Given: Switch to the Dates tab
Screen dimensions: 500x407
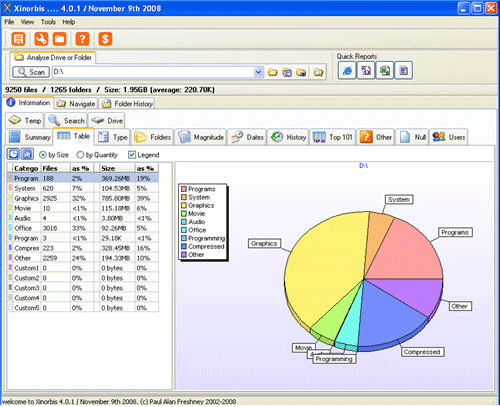Looking at the screenshot, I should 247,137.
